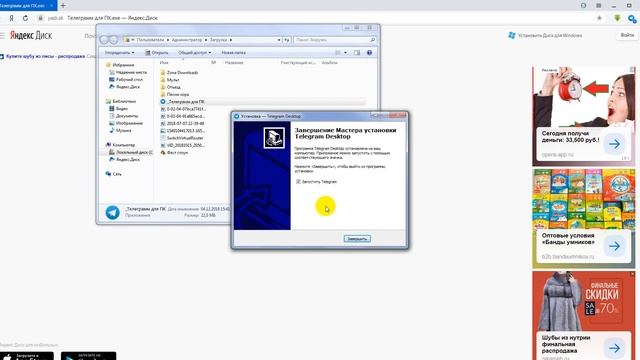Select Документы library in sidebar

[124, 116]
